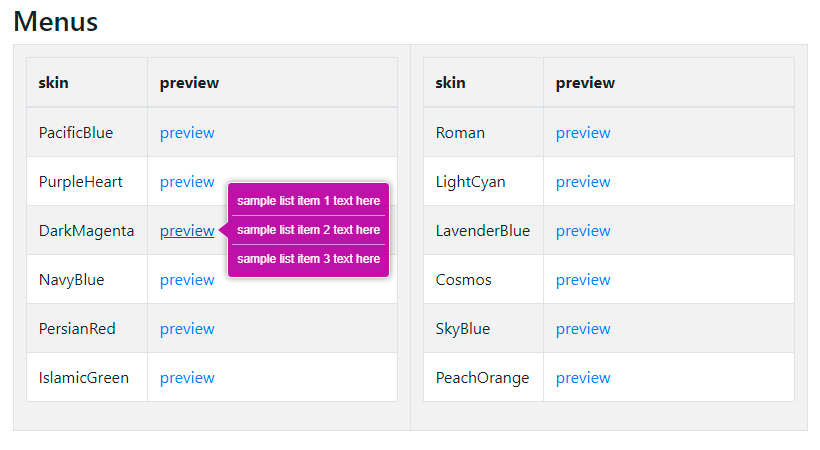Open preview link for Roman skin

pyautogui.click(x=583, y=133)
